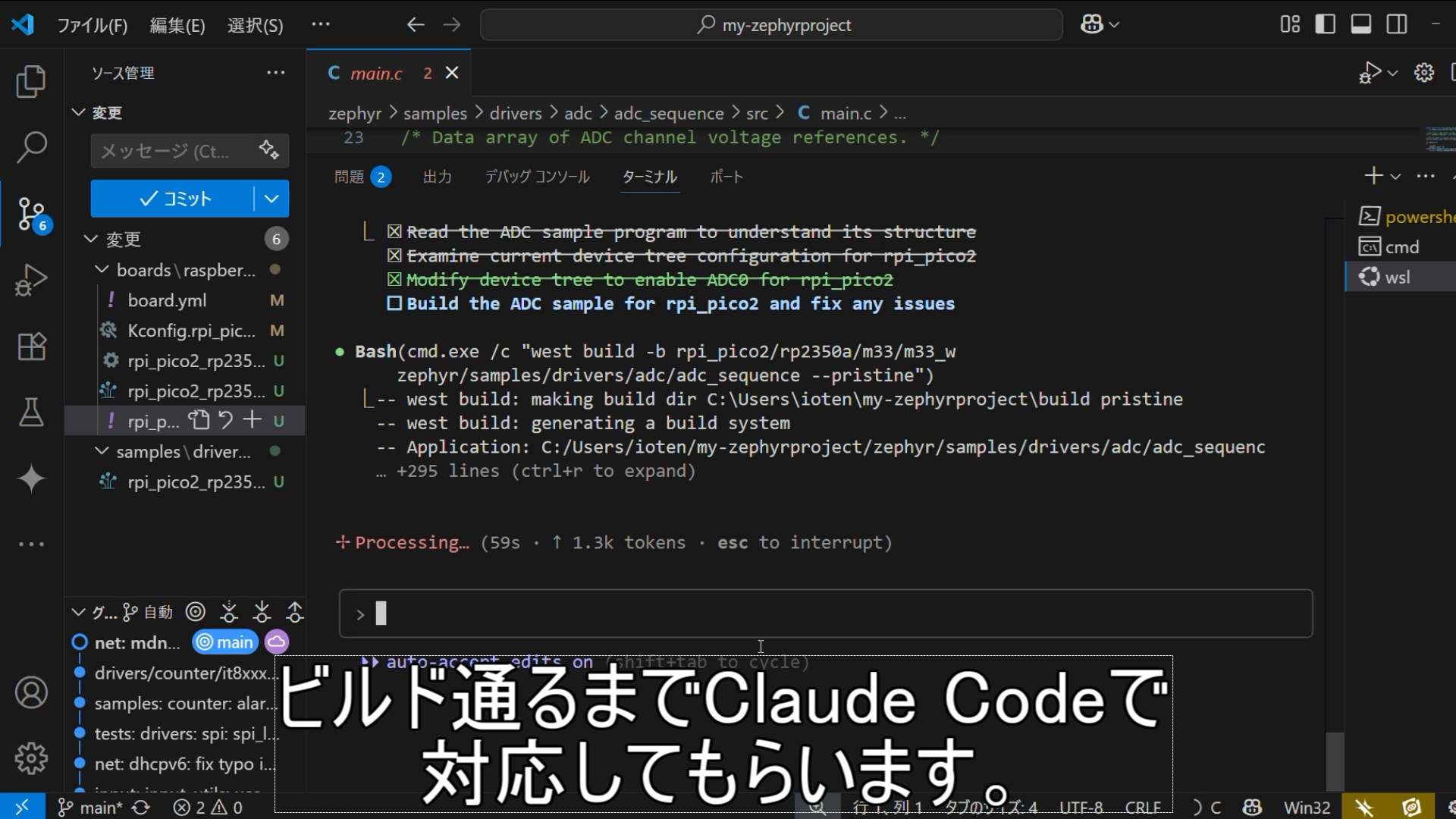This screenshot has height=819, width=1456.
Task: Go forward with the navigation arrow
Action: pyautogui.click(x=452, y=25)
